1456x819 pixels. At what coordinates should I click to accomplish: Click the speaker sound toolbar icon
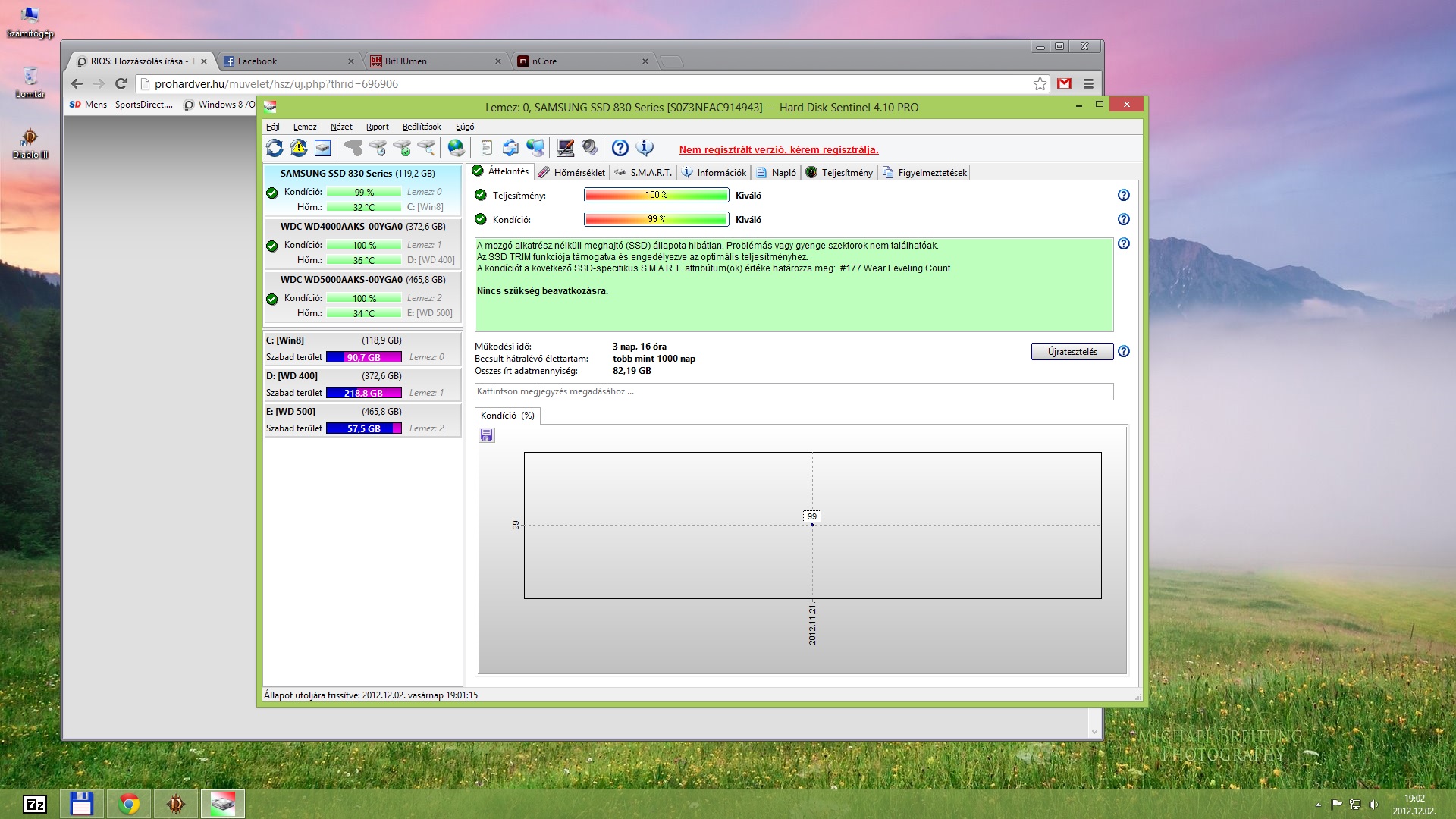coord(589,148)
